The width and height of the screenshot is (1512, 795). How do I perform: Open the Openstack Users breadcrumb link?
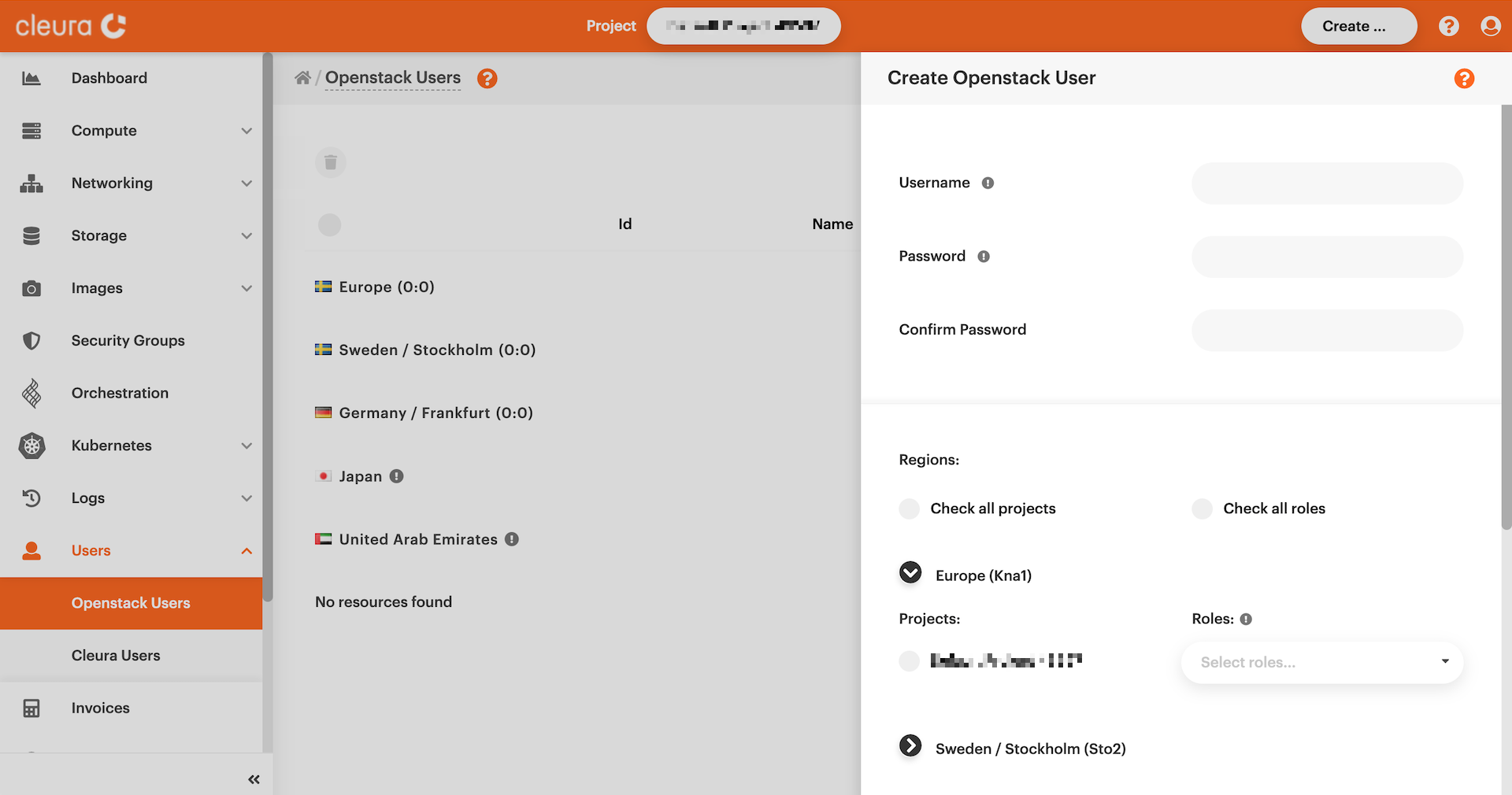coord(393,77)
